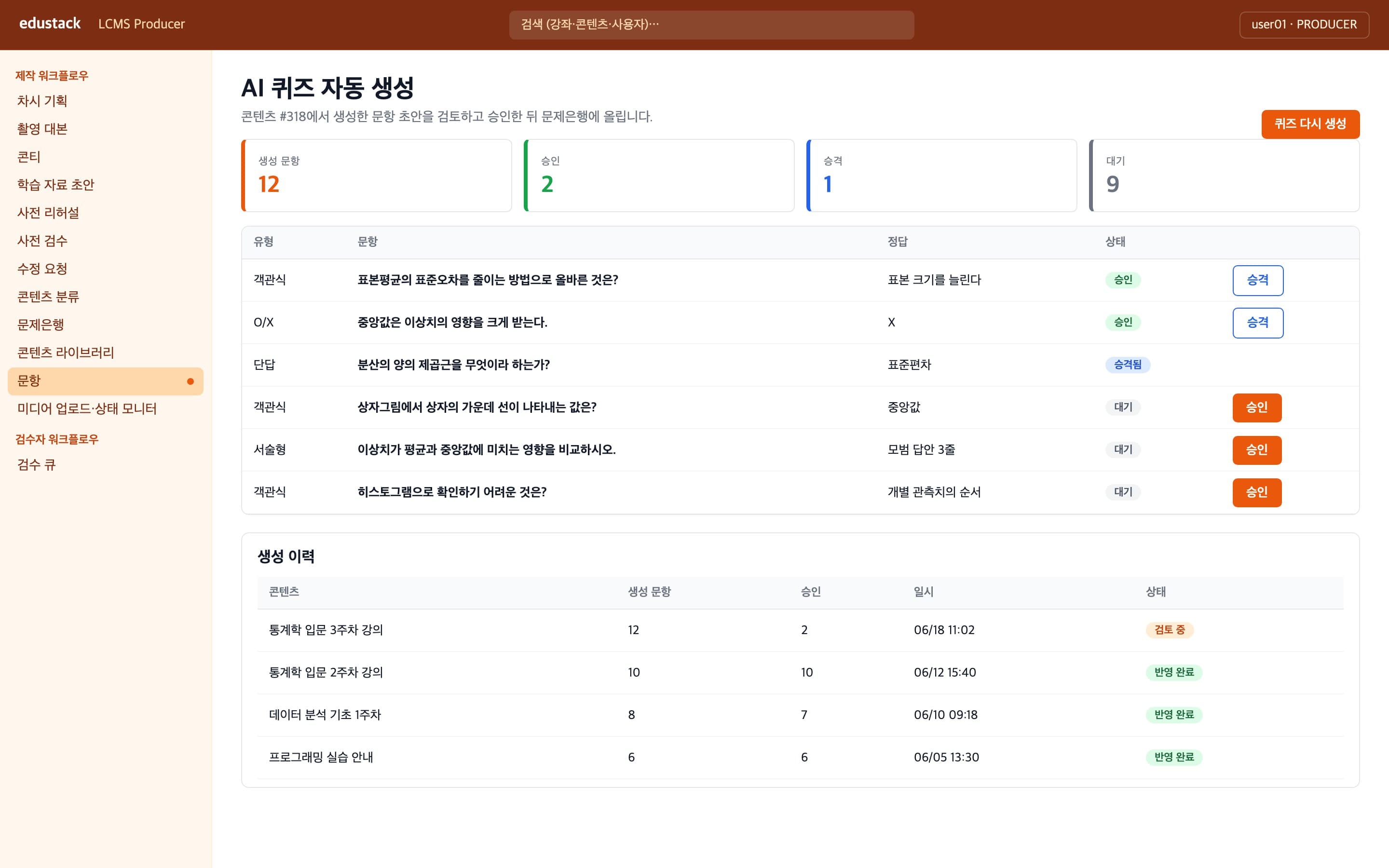Screen dimensions: 1389x868
Task: Go to 검수 큐 in sidebar
Action: point(106,465)
